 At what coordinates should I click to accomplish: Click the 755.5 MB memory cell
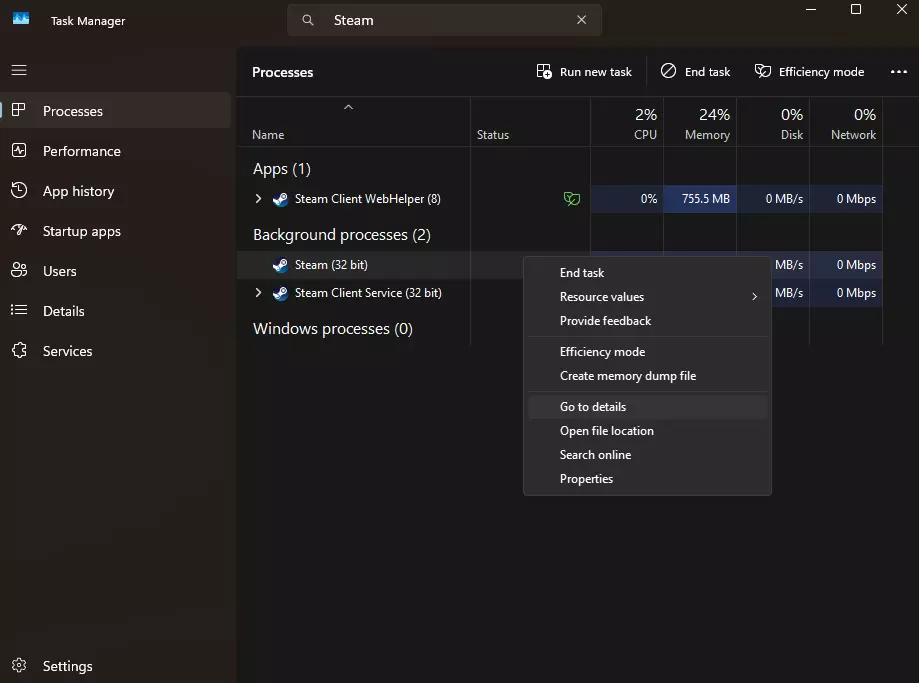[700, 199]
